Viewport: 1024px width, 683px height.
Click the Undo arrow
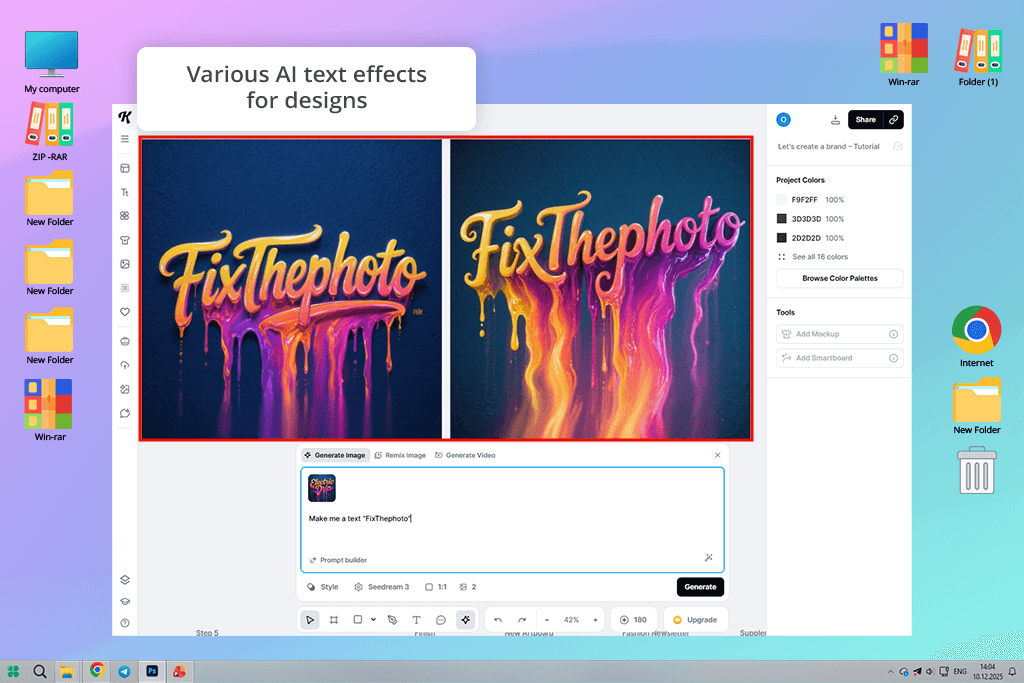tap(498, 620)
